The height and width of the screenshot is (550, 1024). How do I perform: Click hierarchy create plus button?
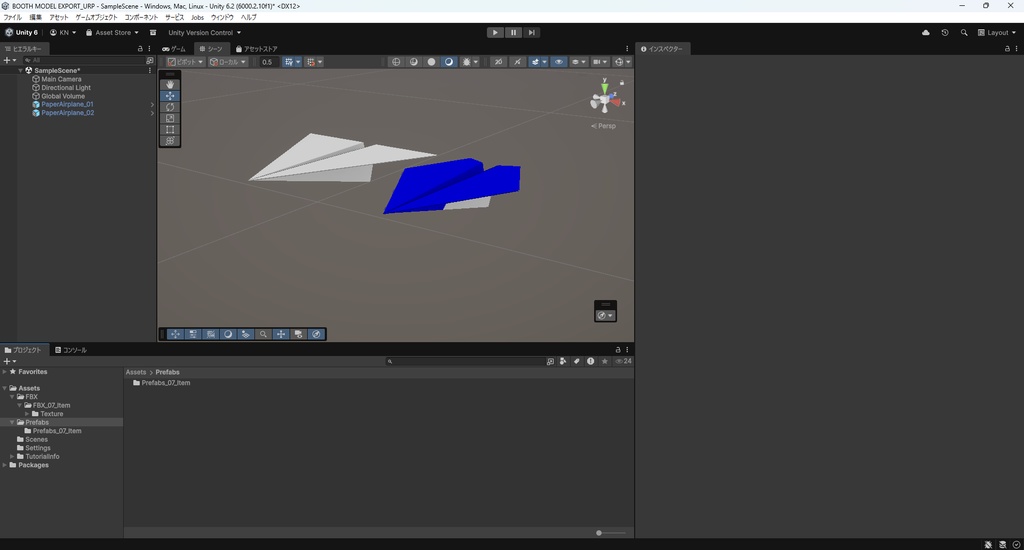point(9,60)
